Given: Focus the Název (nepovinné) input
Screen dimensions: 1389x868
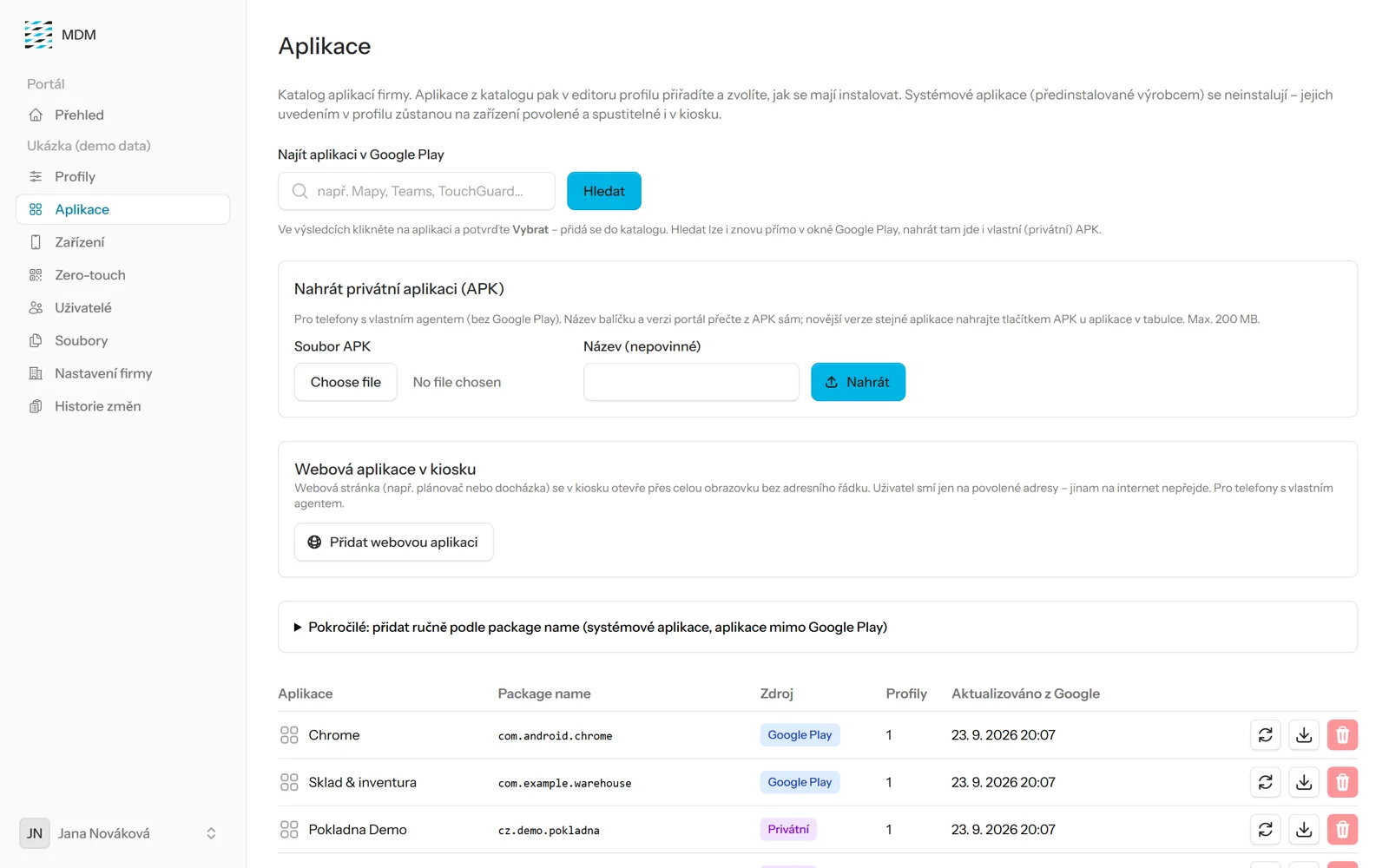Looking at the screenshot, I should pyautogui.click(x=691, y=382).
